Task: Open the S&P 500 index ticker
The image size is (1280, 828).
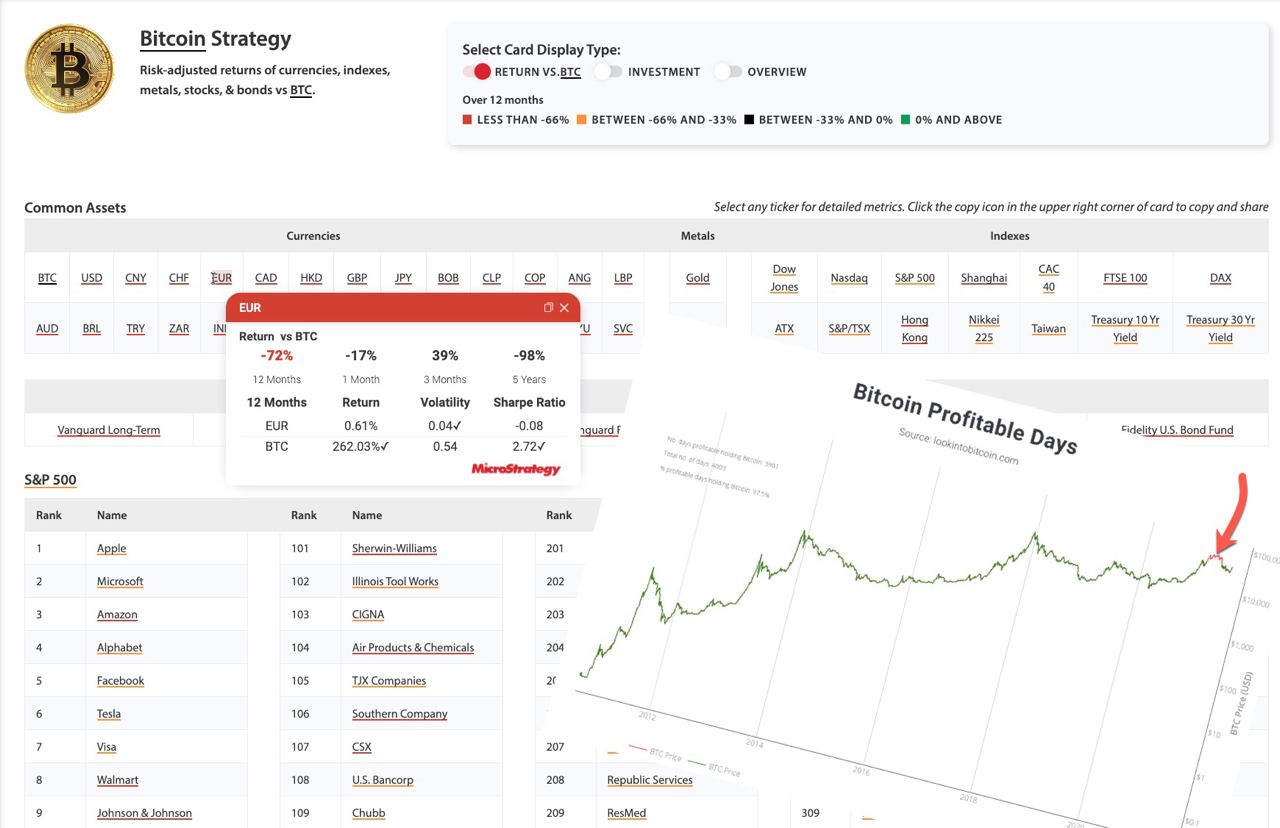Action: point(915,278)
